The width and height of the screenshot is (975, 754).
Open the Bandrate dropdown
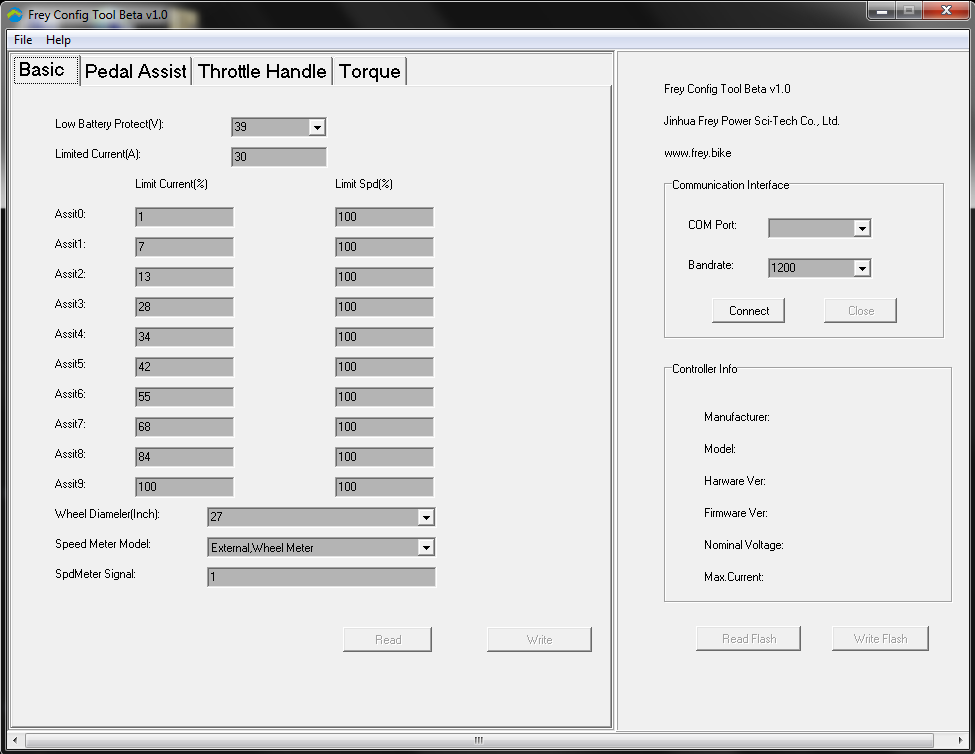pos(861,268)
